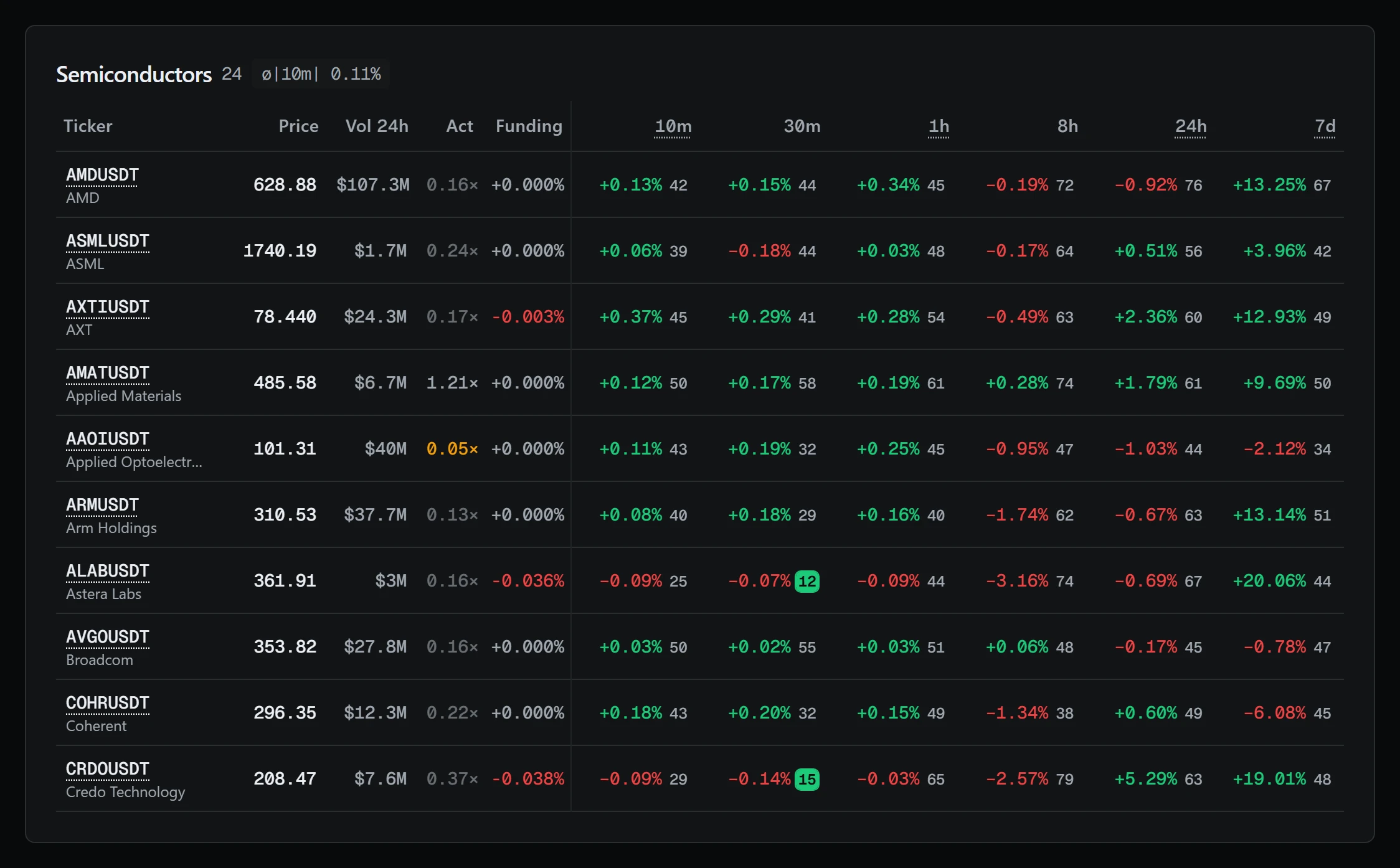Click AAOIUSDT 8h change -0.95%
This screenshot has width=1400, height=868.
(1017, 449)
